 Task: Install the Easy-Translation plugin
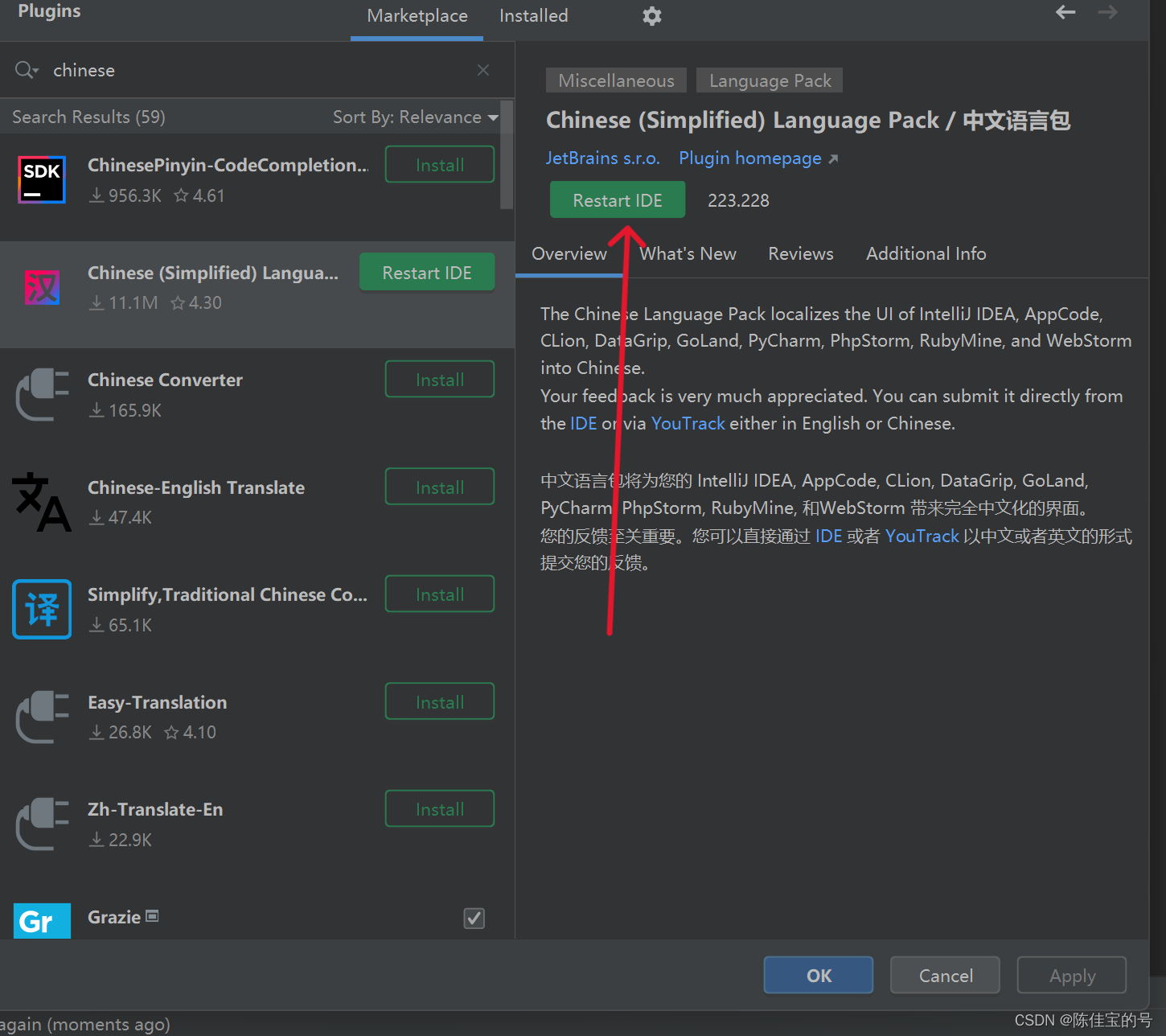440,702
